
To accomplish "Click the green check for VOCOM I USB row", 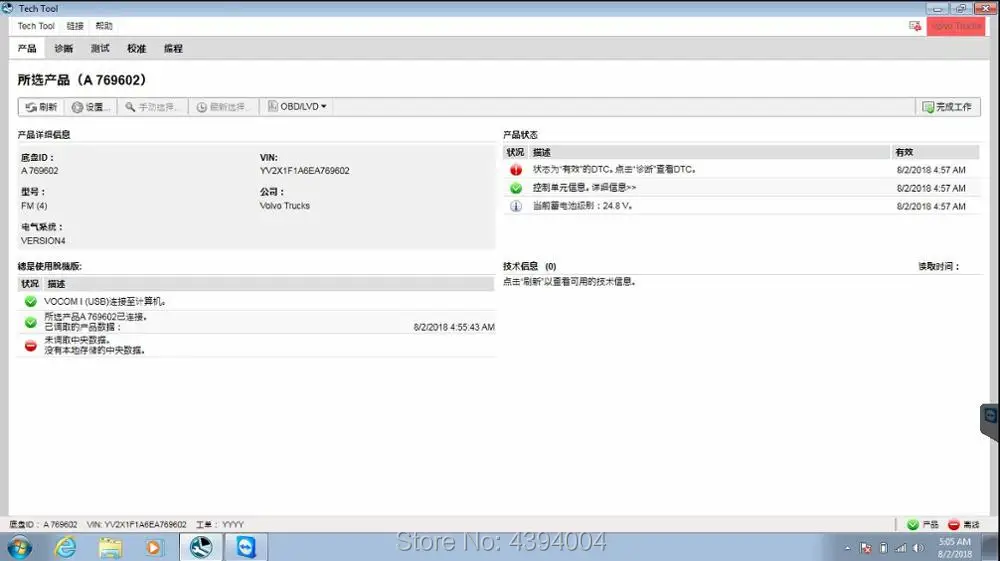I will 31,301.
